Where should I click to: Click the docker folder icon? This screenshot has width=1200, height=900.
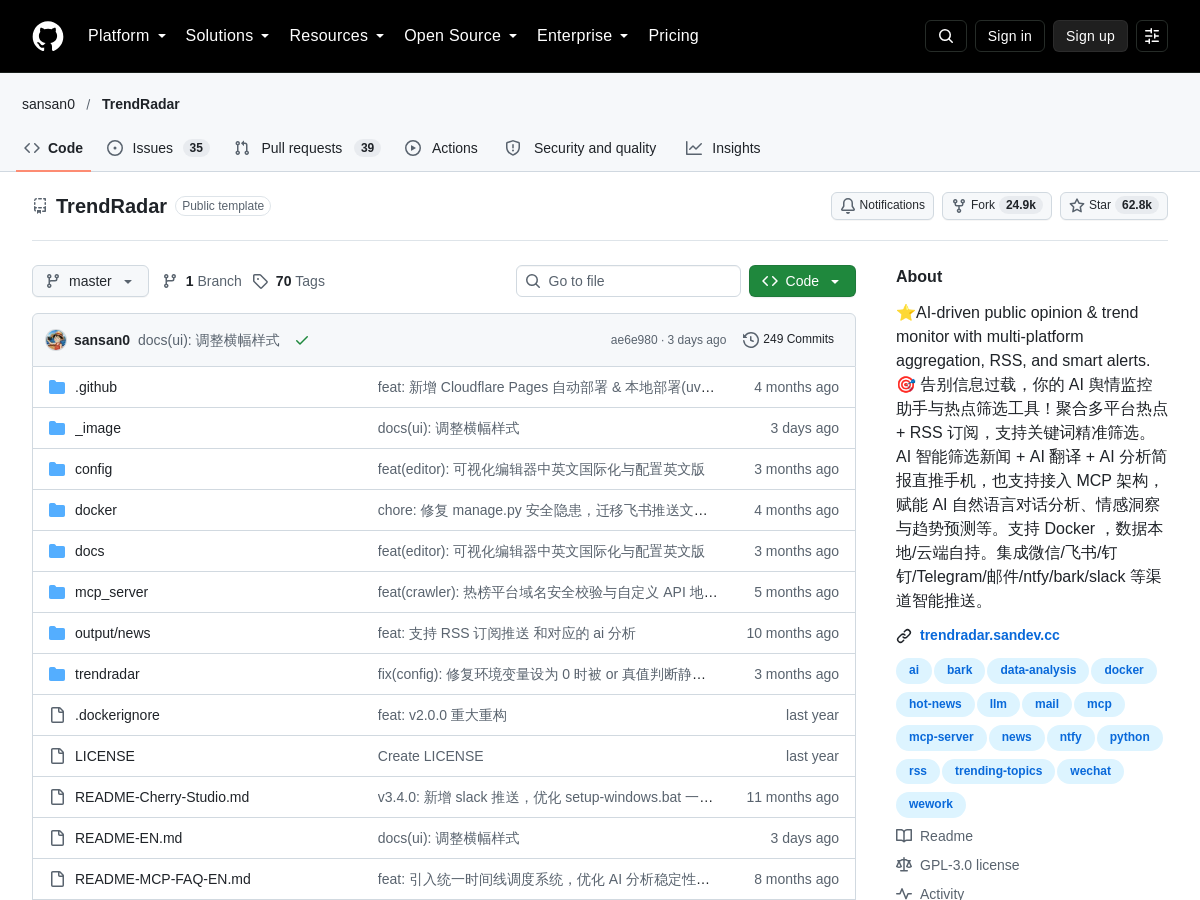click(x=57, y=510)
